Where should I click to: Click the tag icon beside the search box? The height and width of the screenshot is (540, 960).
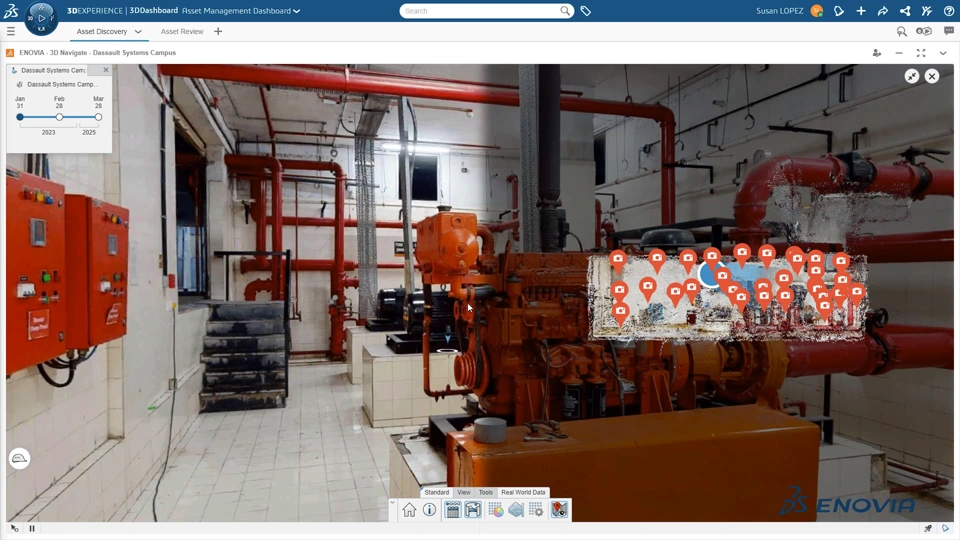585,11
